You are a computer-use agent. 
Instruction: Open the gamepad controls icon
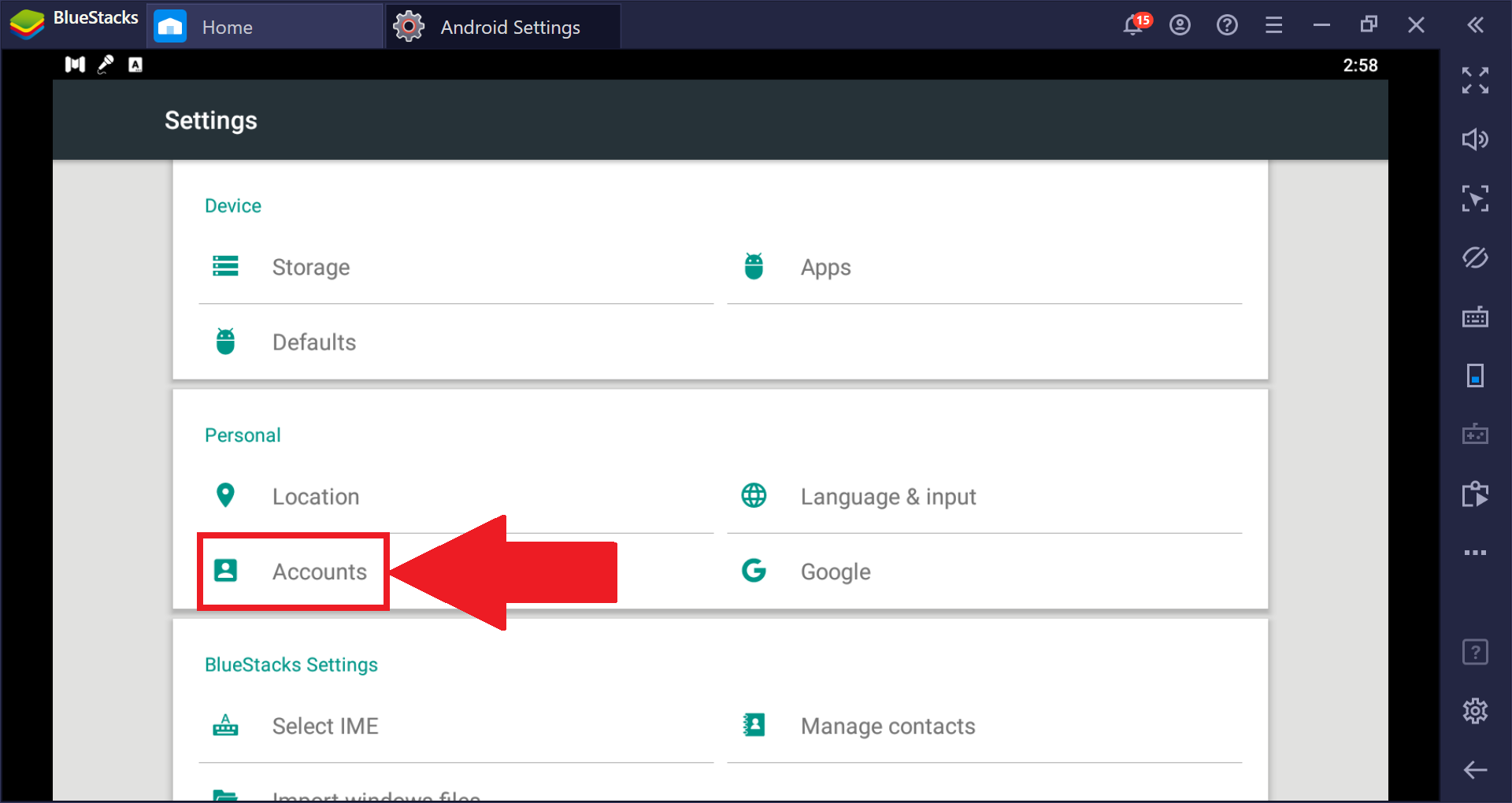point(1475,434)
